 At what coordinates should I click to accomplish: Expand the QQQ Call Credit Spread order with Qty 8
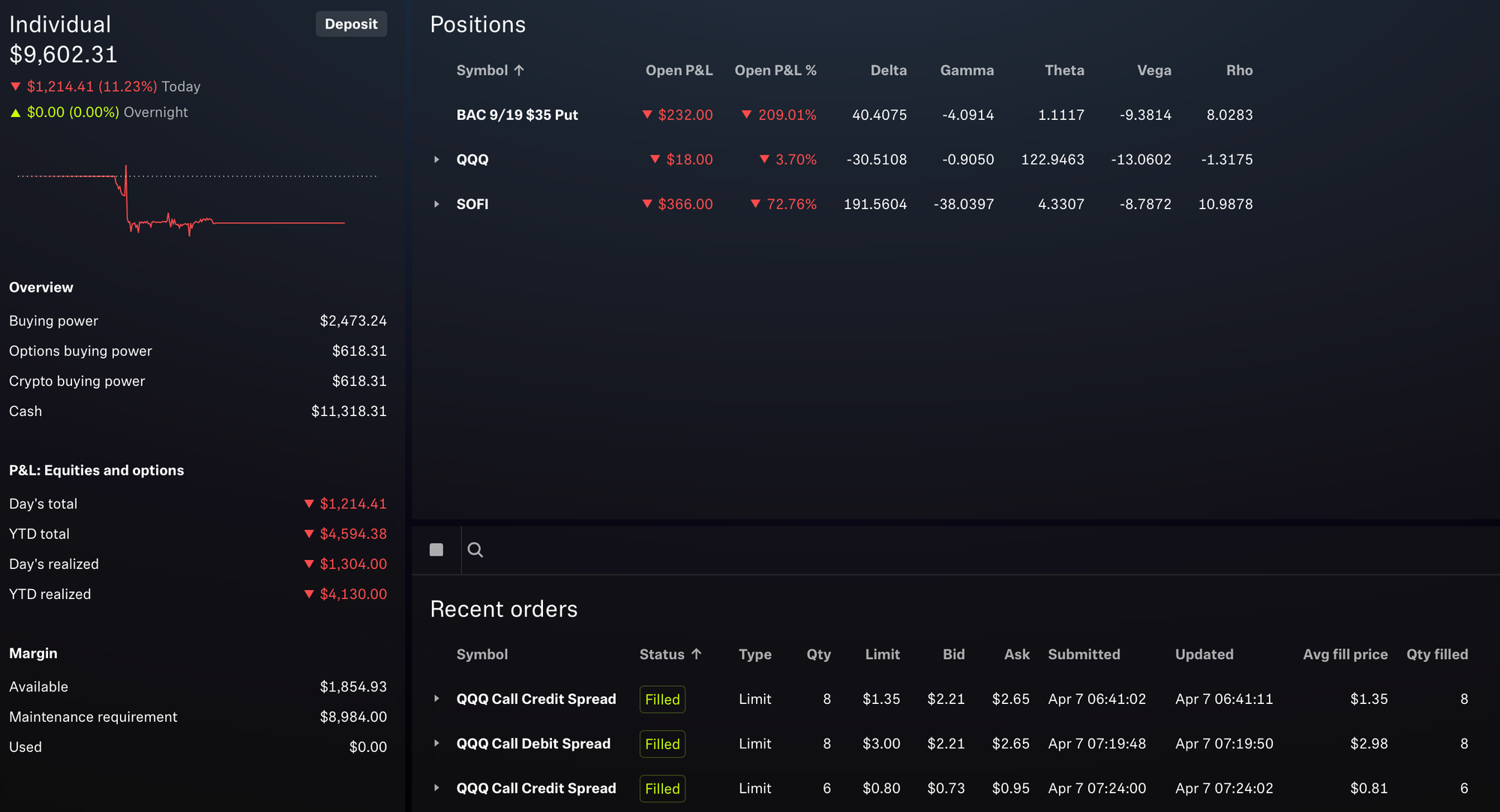(436, 699)
